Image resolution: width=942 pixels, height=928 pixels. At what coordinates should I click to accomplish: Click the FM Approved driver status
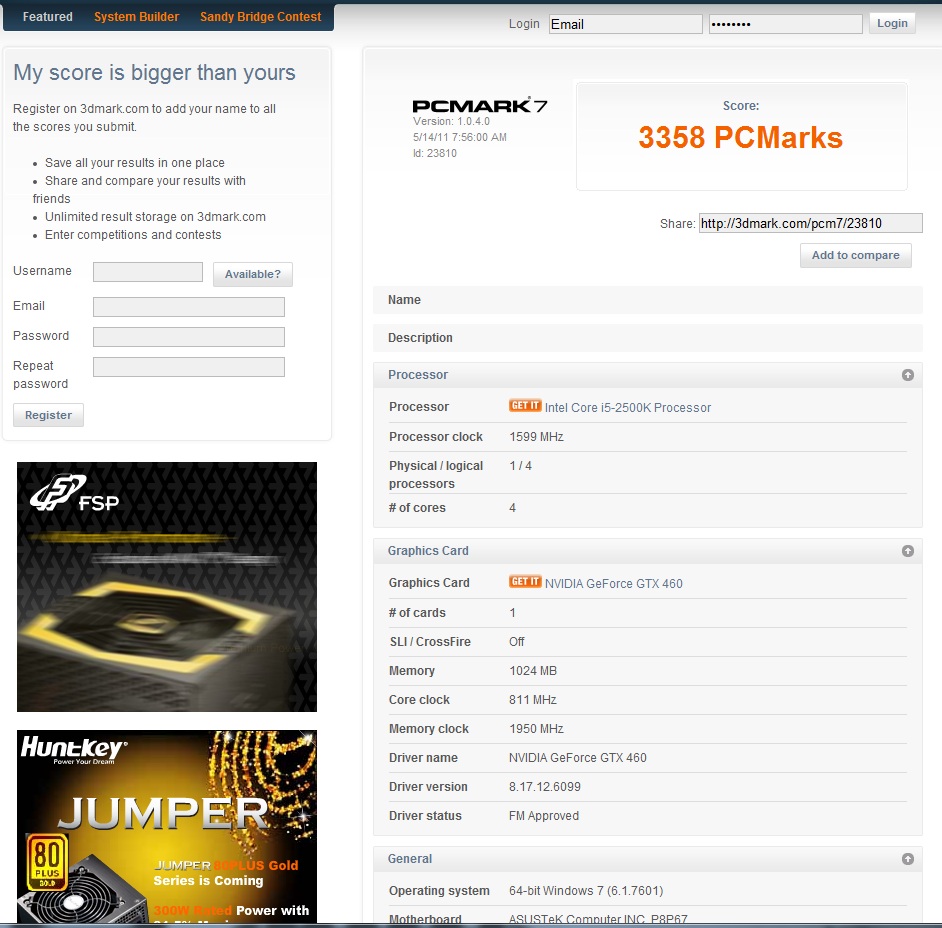[544, 816]
